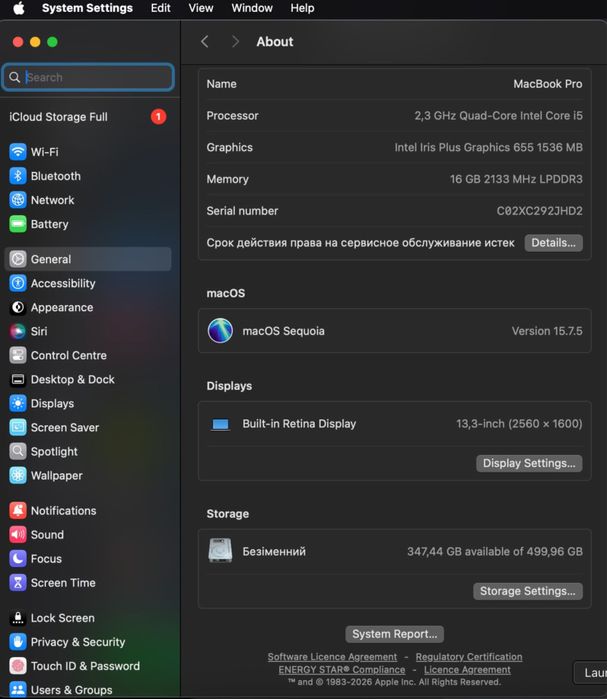Screen dimensions: 607x699
Task: Click the red notification badge
Action: click(x=158, y=117)
